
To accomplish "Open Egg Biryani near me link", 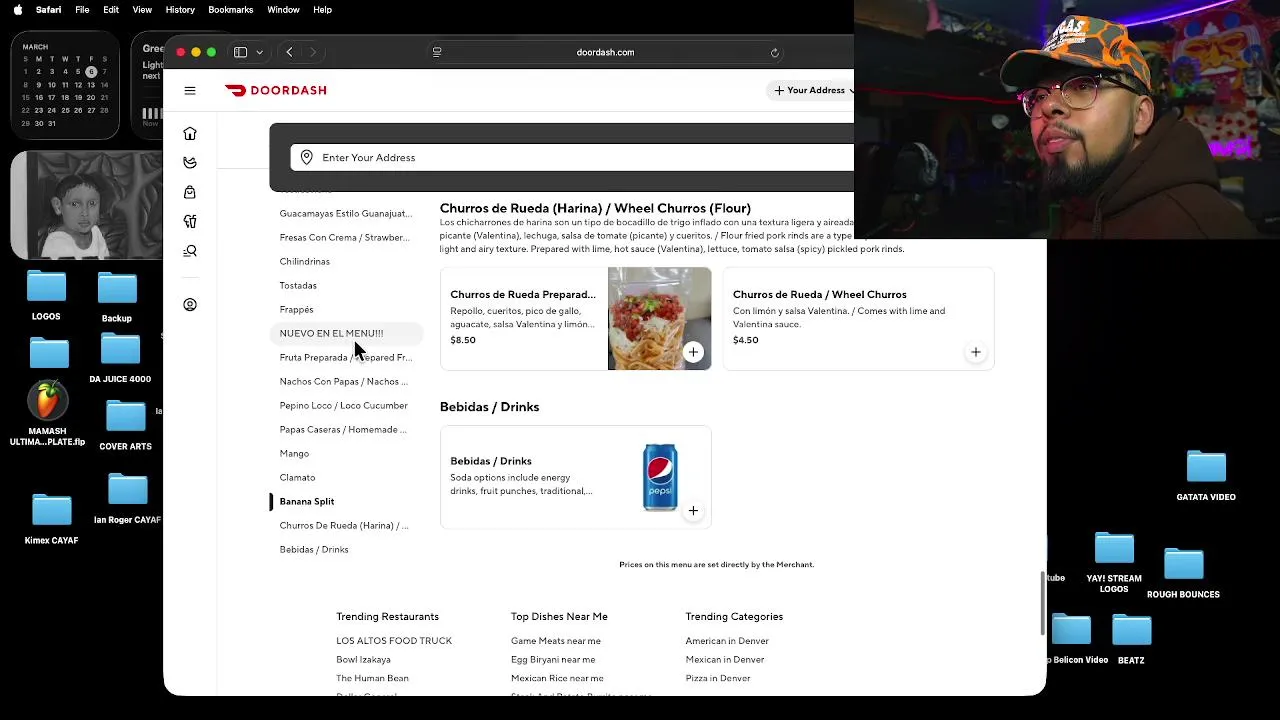I will click(x=553, y=660).
